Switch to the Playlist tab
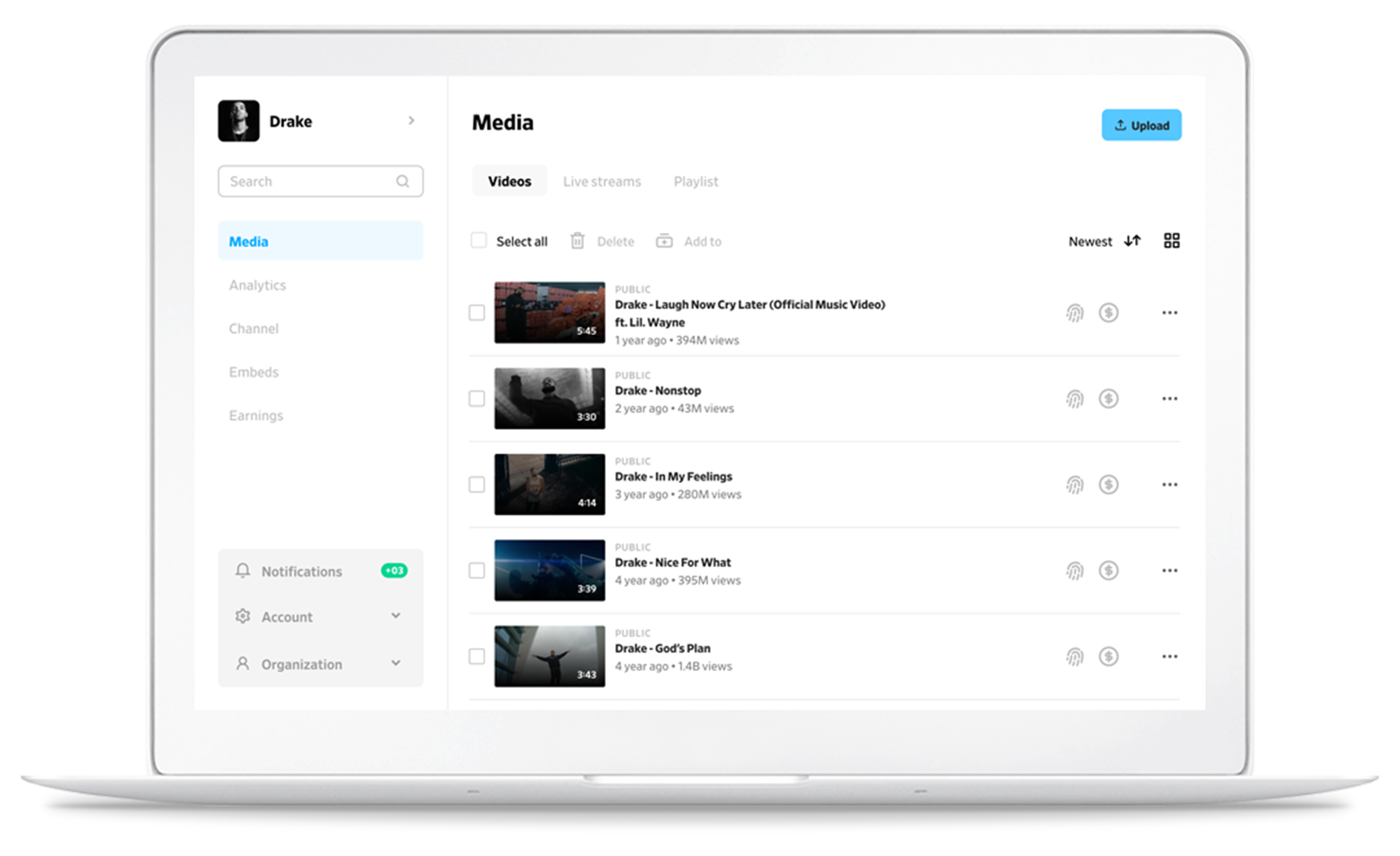This screenshot has width=1400, height=856. point(695,182)
